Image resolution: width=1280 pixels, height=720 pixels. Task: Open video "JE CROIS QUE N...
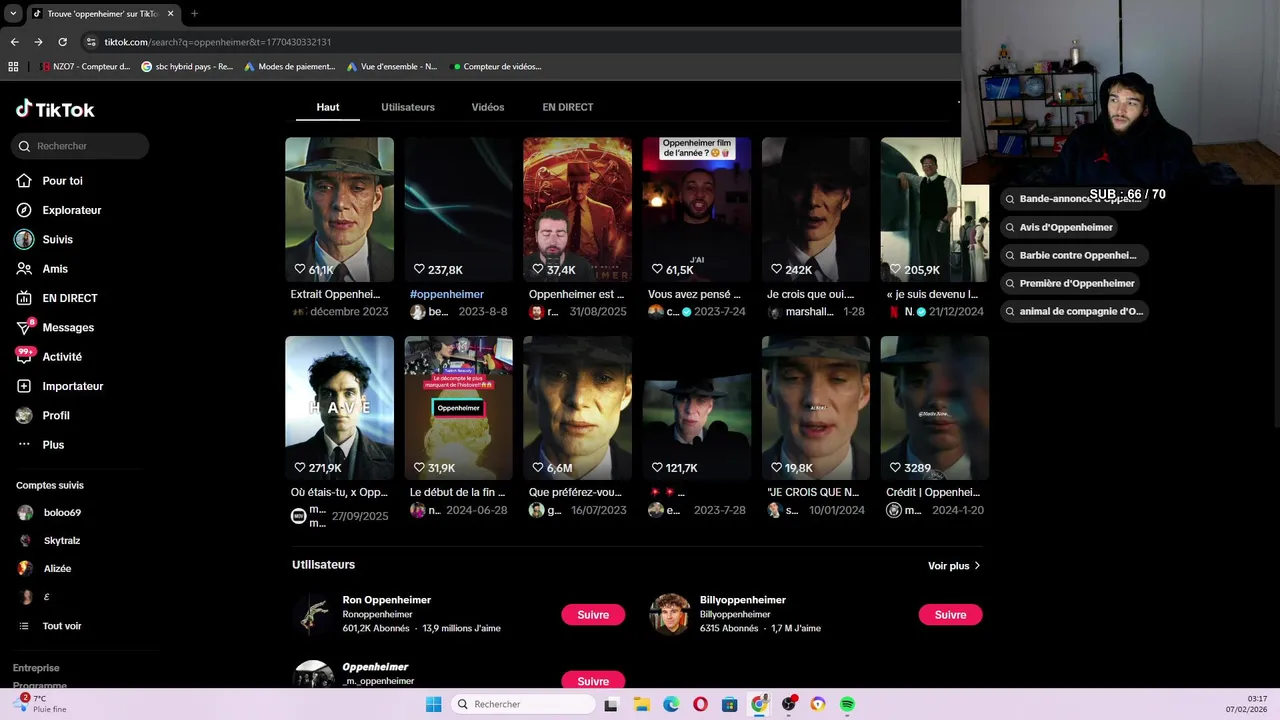[x=815, y=408]
